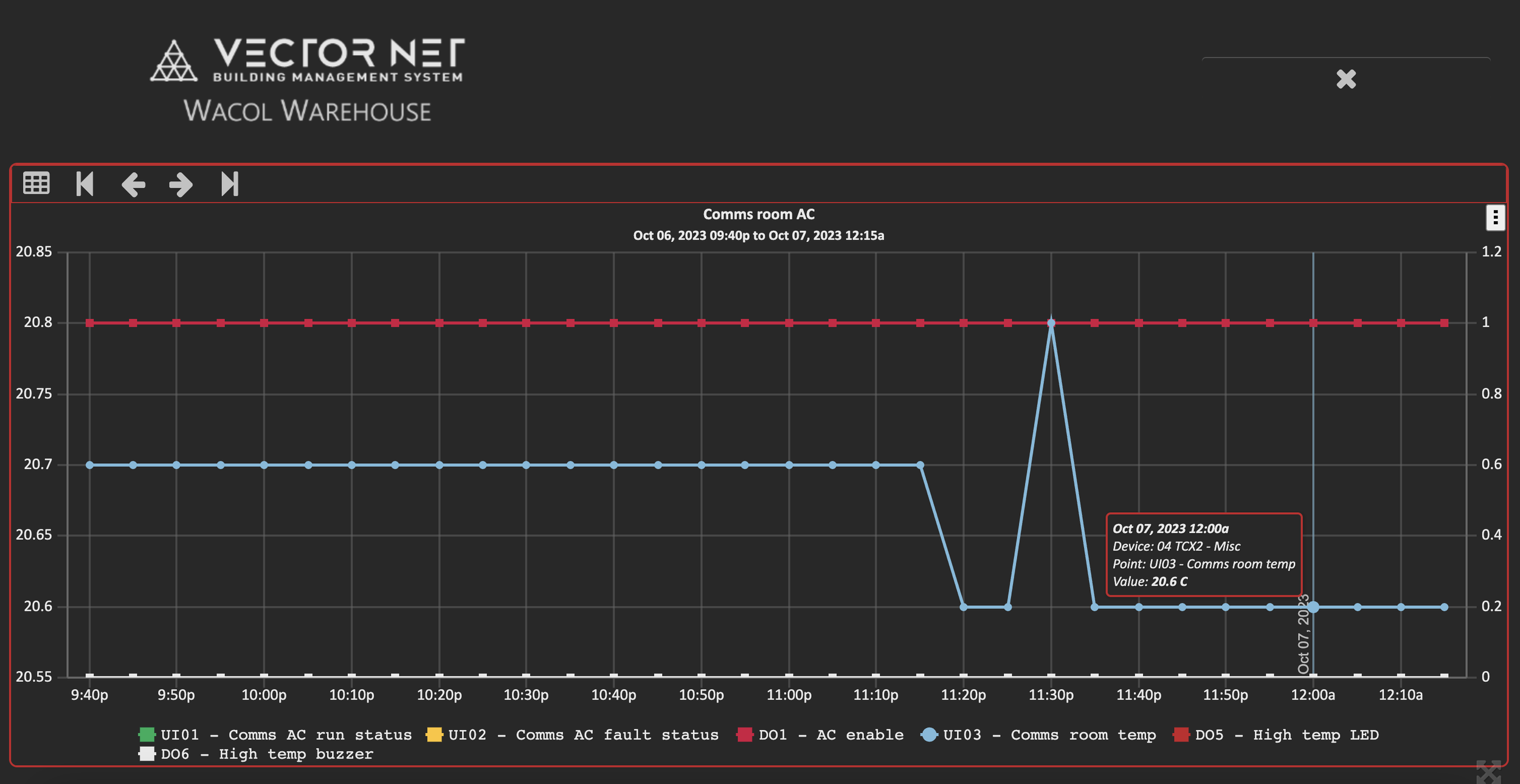Jump to the earliest data page
1520x784 pixels.
pos(85,183)
